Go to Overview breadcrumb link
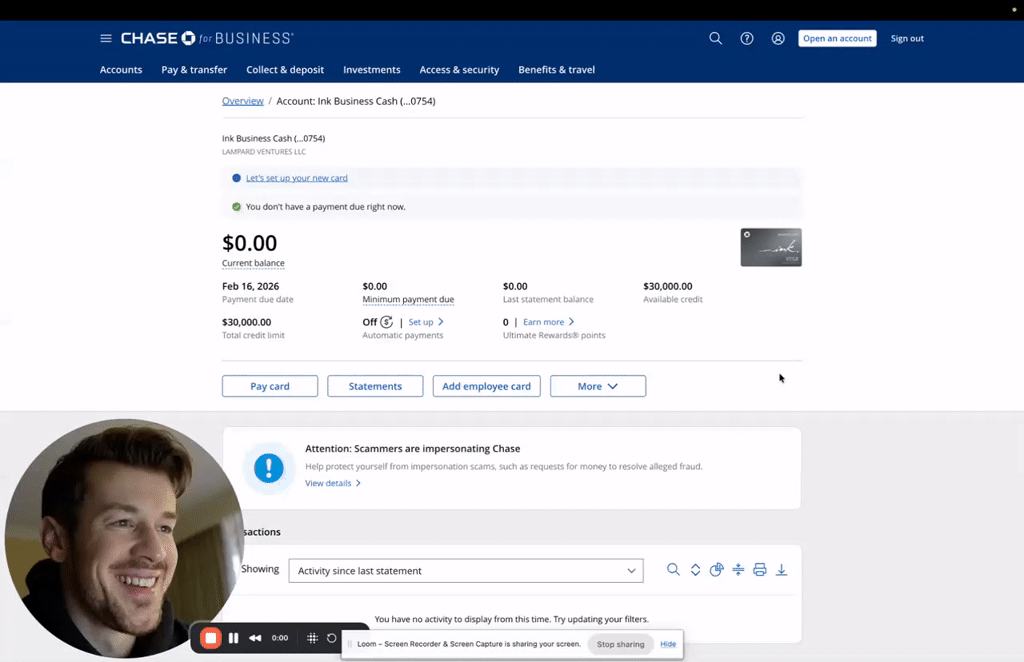Screen dimensions: 1024x662 tap(242, 101)
